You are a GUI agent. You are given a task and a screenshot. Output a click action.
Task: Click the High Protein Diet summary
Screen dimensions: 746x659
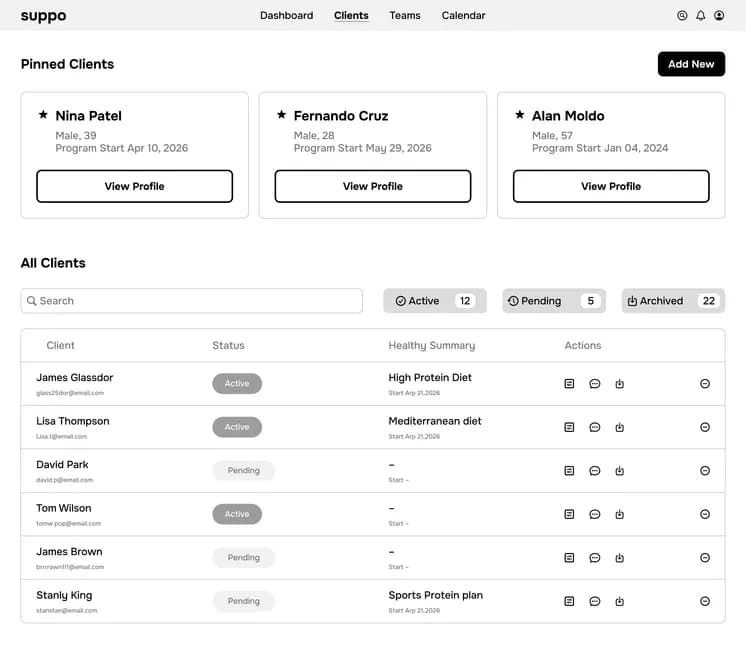[x=430, y=378]
